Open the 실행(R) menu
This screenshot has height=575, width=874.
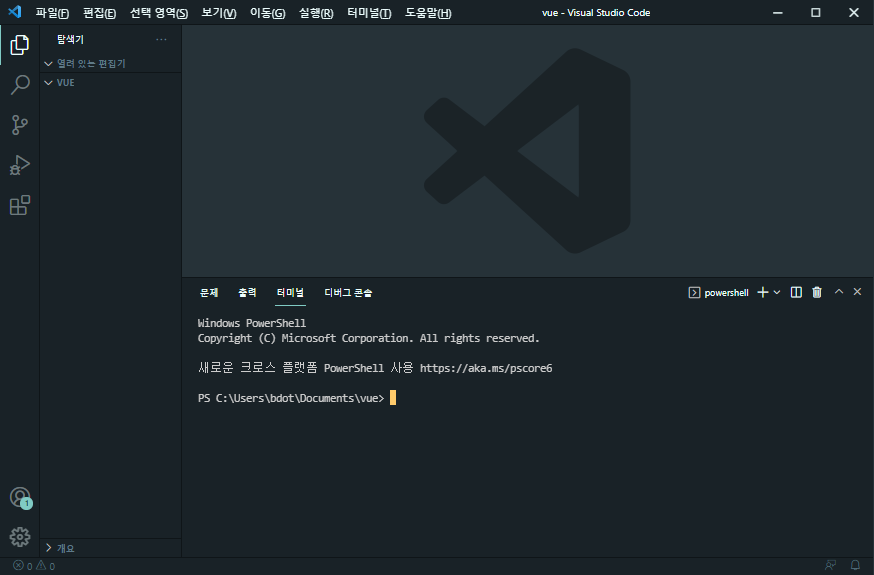click(x=316, y=13)
